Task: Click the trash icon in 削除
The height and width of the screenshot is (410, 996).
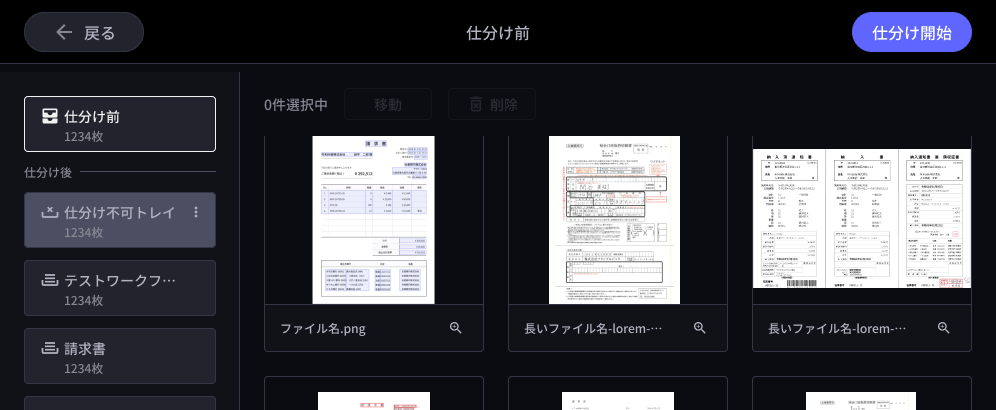Action: pyautogui.click(x=476, y=104)
